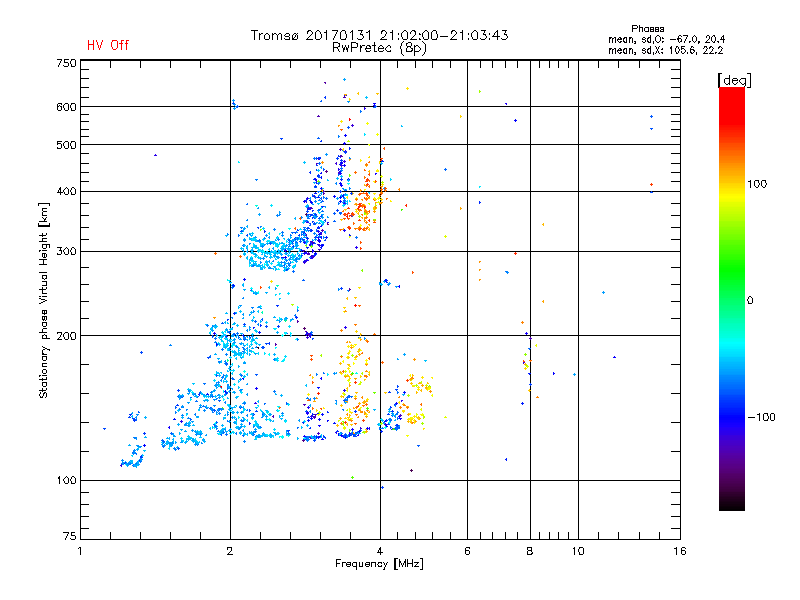This screenshot has height=600, width=800.
Task: Click the colorbar tick label '100'
Action: (x=757, y=184)
